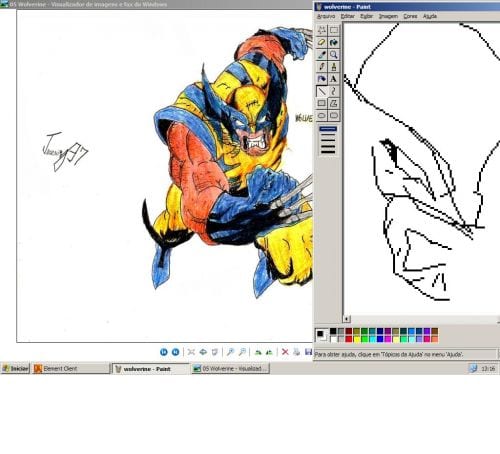
Task: Pick the black color swatch in palette
Action: [333, 331]
